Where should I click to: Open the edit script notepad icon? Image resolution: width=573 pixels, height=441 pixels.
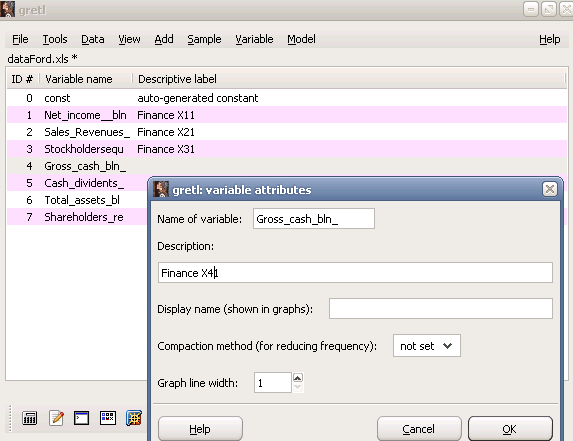point(56,418)
